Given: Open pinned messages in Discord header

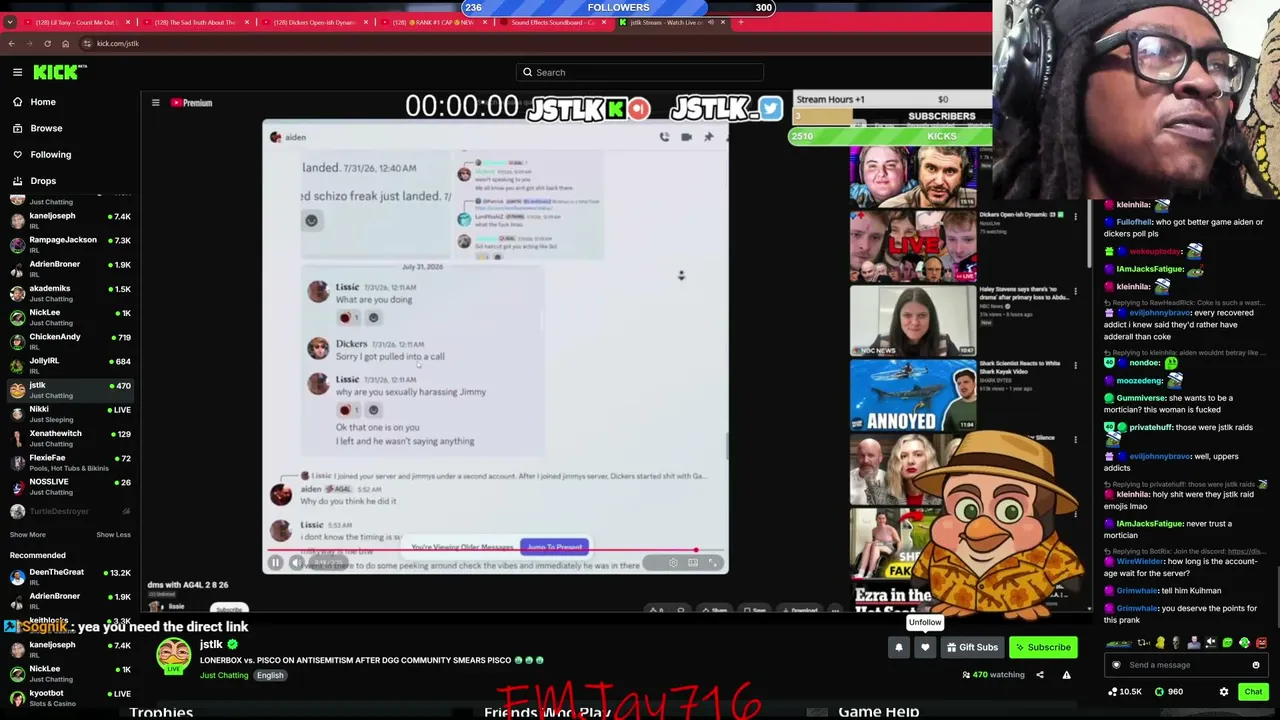Looking at the screenshot, I should (x=708, y=137).
